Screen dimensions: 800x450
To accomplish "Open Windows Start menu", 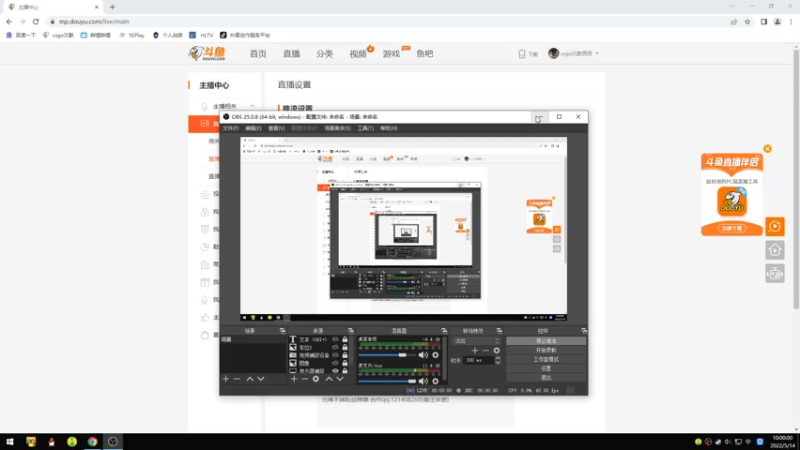I will point(10,441).
